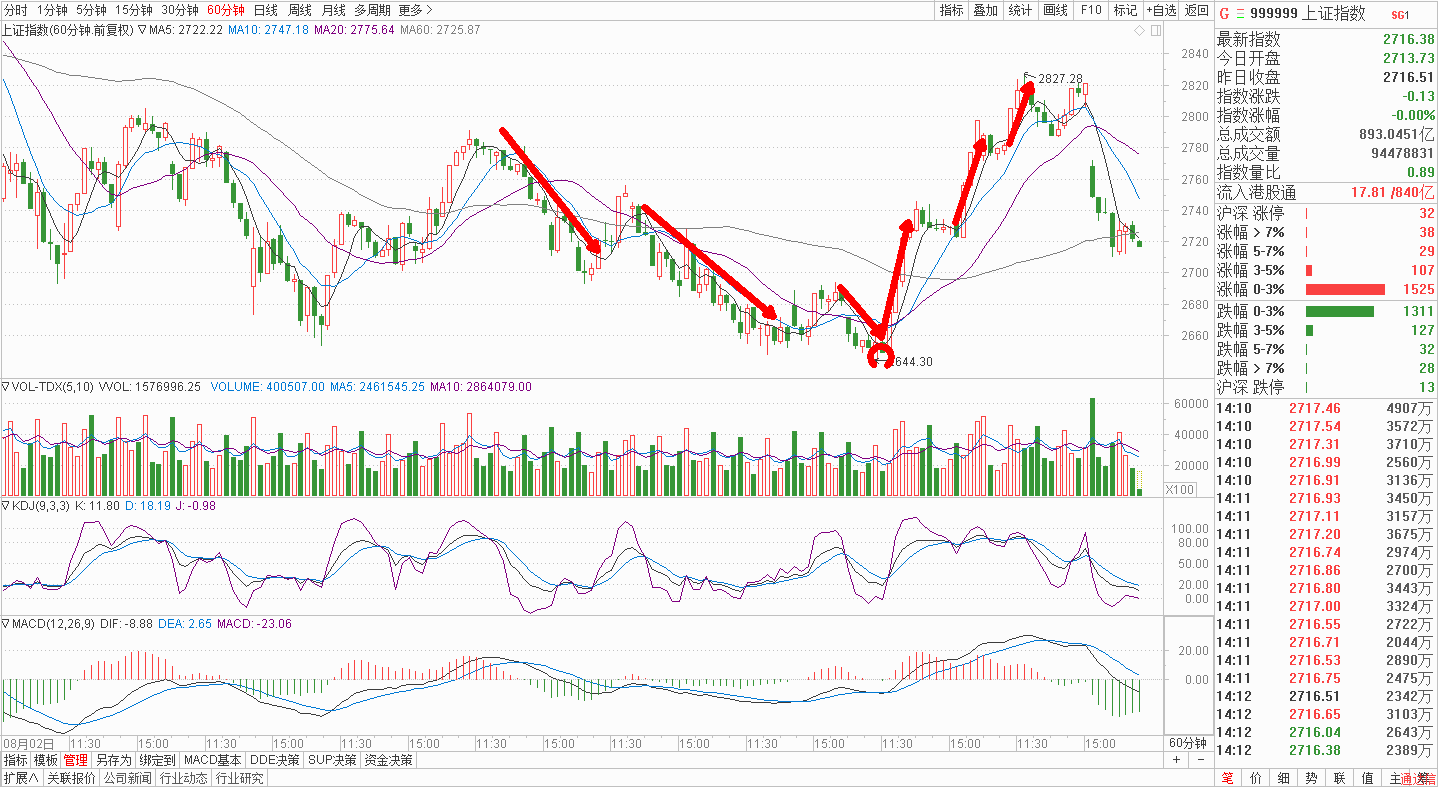Click the diamond icon above the price axis
This screenshot has height=787, width=1438.
coord(1138,31)
